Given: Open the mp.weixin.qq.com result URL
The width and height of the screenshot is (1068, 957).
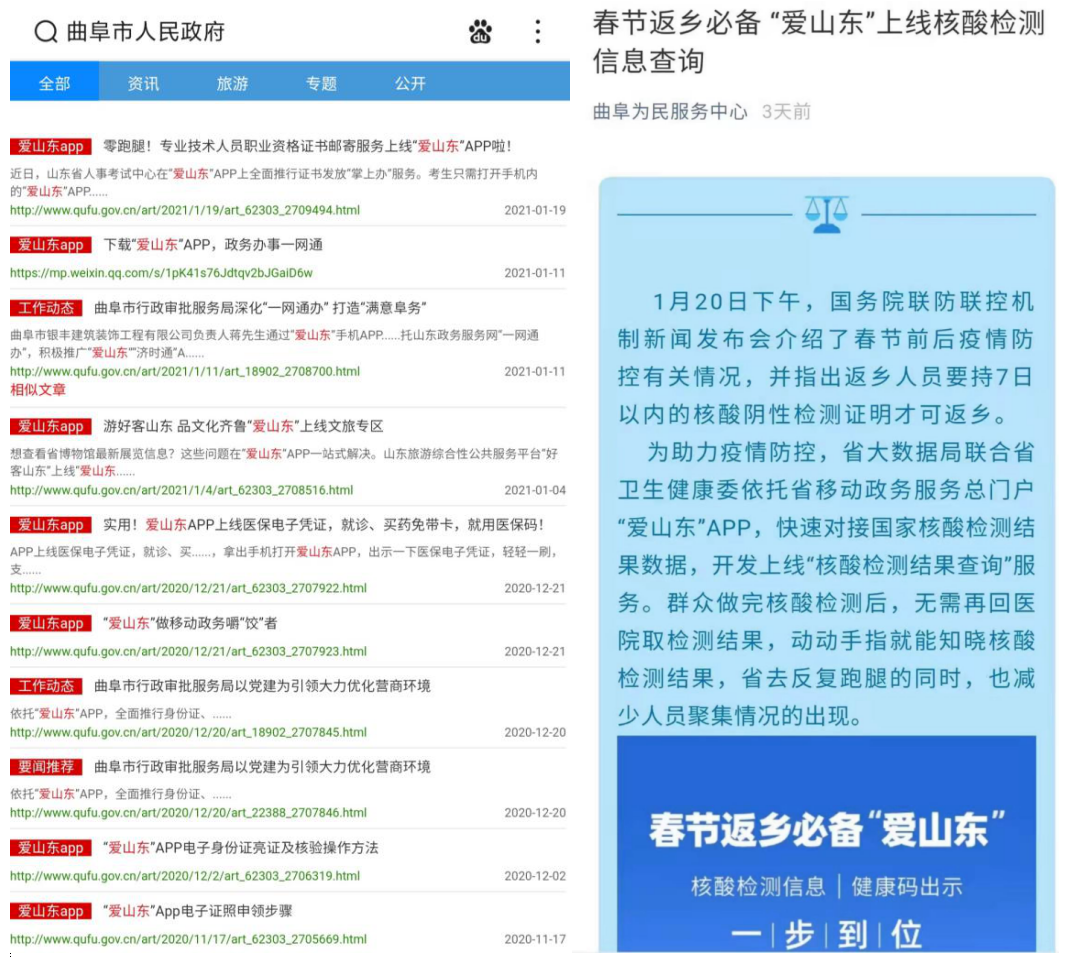Looking at the screenshot, I should [161, 273].
